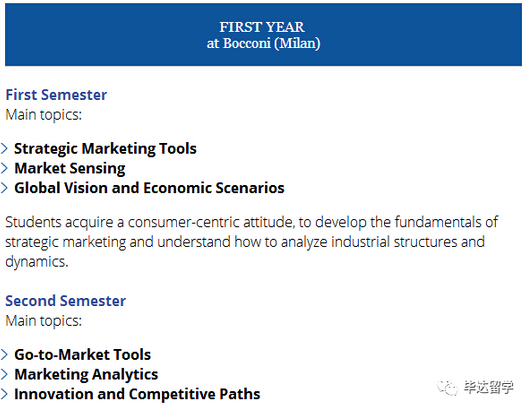Click chevron icon beside Strategic Marketing Tools
Screen dimensions: 524x414
tap(4, 149)
